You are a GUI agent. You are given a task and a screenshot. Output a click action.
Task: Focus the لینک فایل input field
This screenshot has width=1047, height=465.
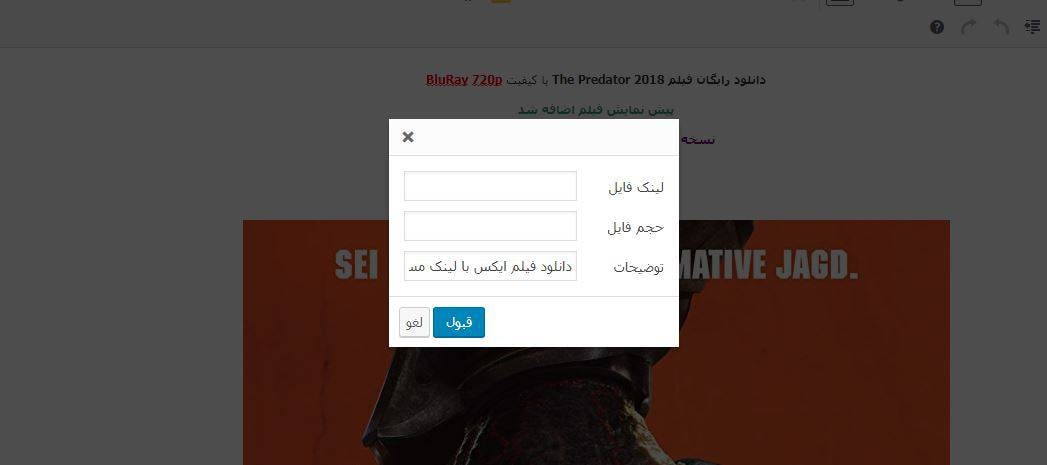[490, 186]
